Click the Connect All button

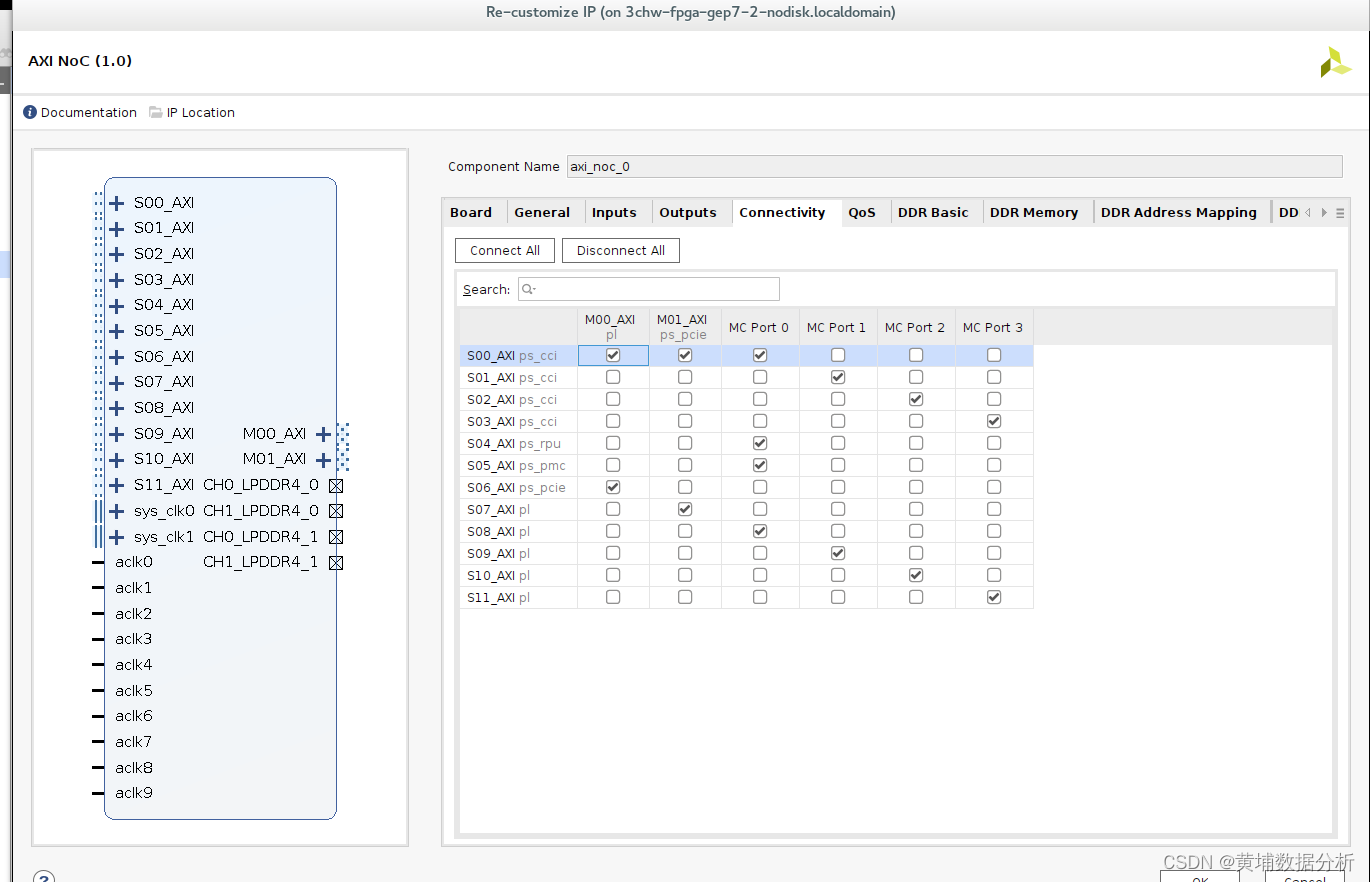tap(505, 250)
